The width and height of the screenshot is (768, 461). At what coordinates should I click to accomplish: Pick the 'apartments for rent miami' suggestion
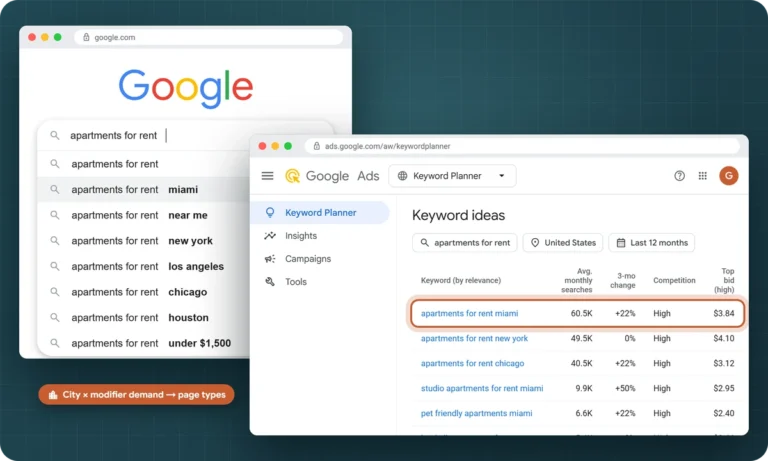(144, 190)
